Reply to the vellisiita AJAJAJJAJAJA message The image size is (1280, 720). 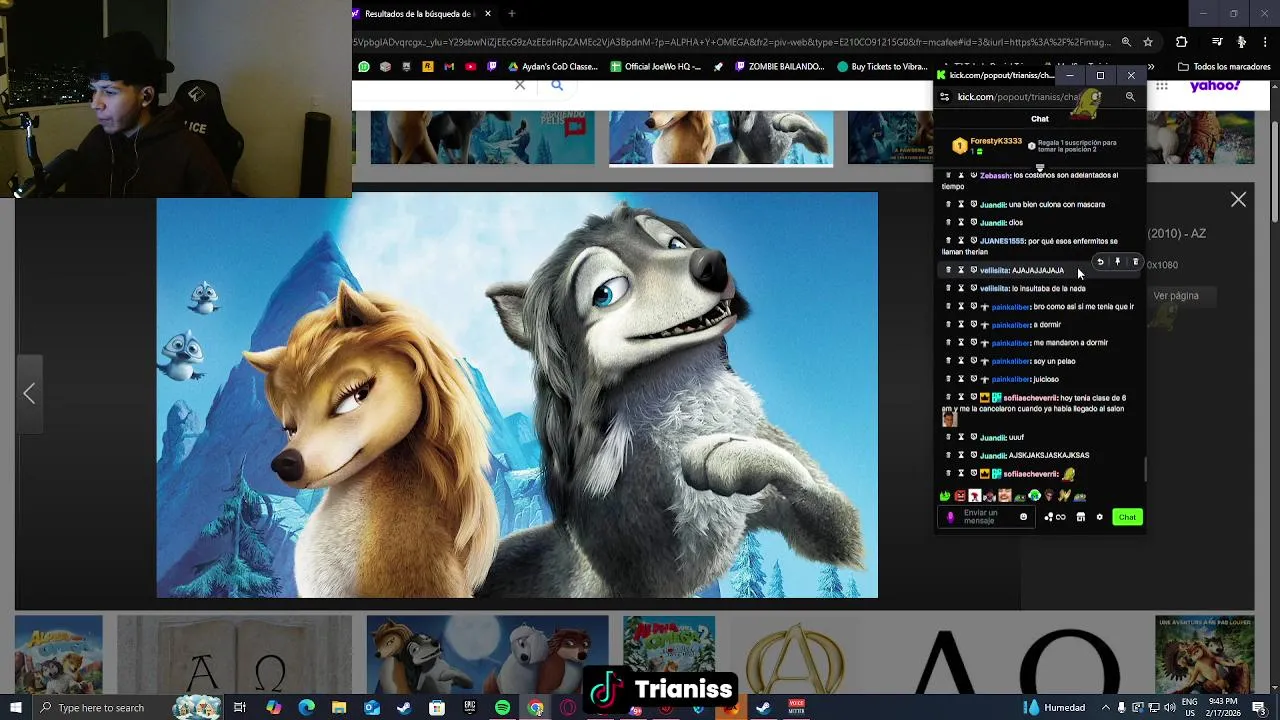pos(1100,262)
